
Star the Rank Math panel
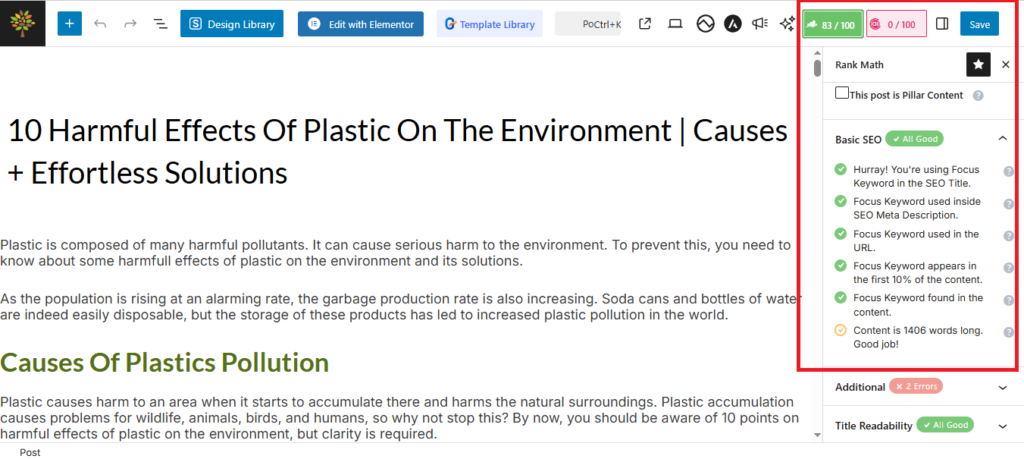coord(978,64)
